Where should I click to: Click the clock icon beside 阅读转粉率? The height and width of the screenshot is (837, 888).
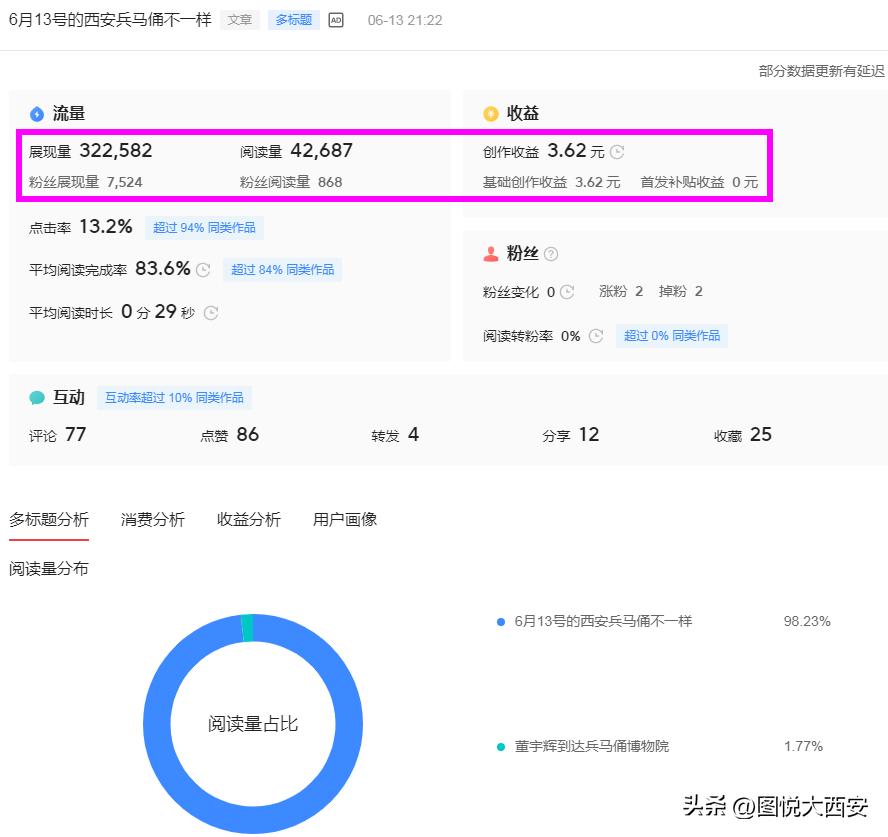pyautogui.click(x=597, y=336)
